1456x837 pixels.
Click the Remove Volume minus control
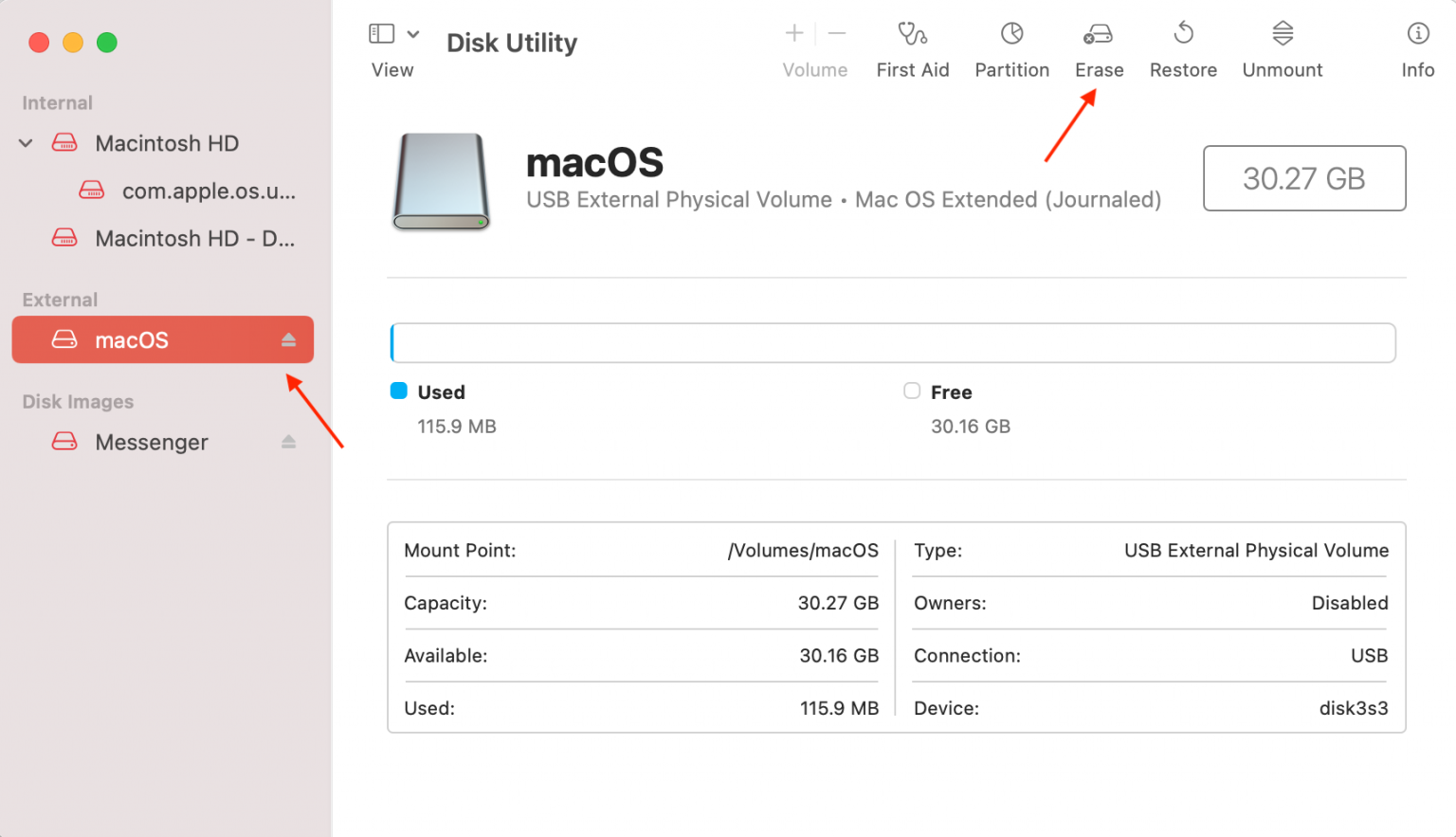click(x=837, y=32)
